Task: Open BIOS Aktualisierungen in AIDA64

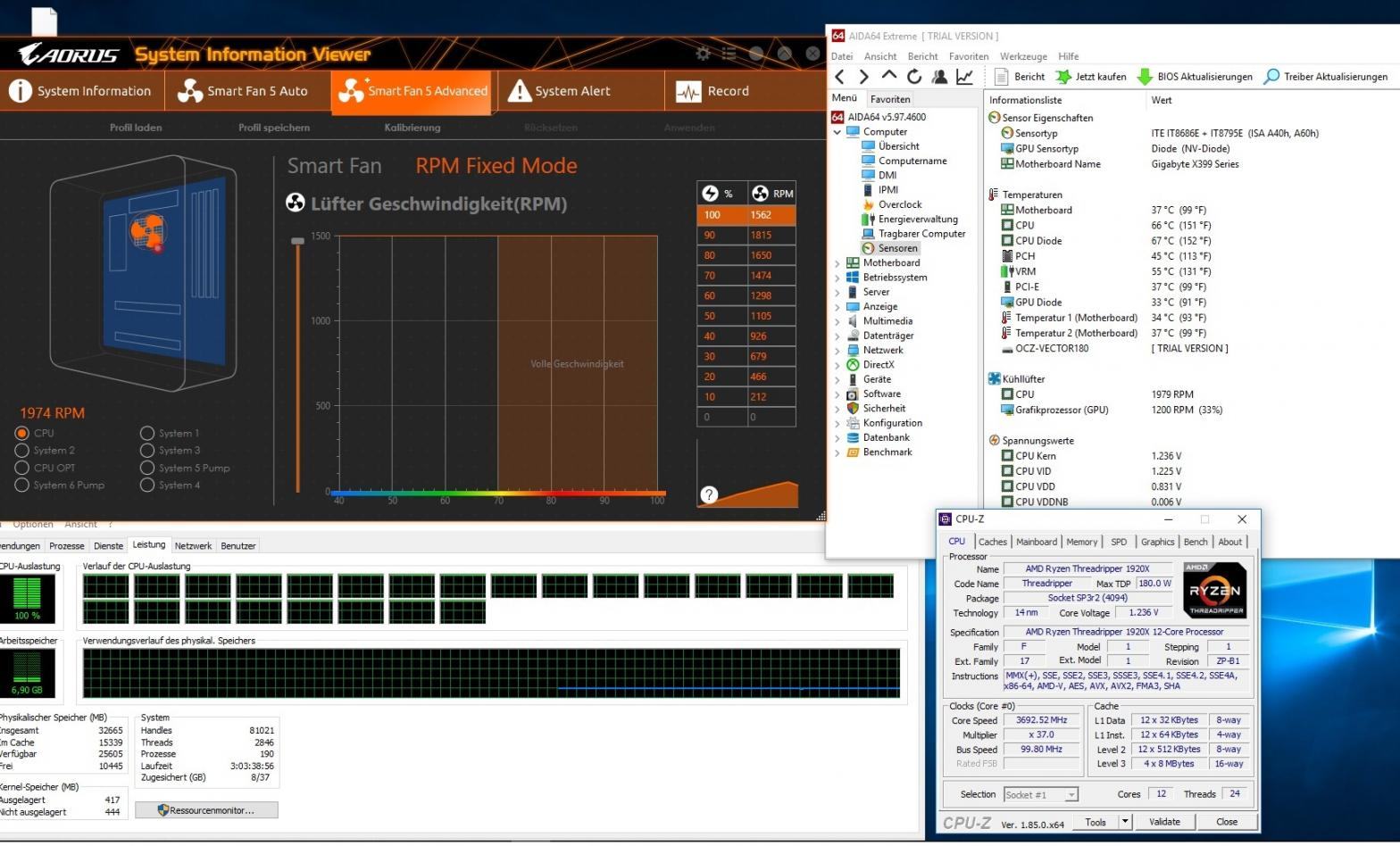Action: coord(1195,77)
